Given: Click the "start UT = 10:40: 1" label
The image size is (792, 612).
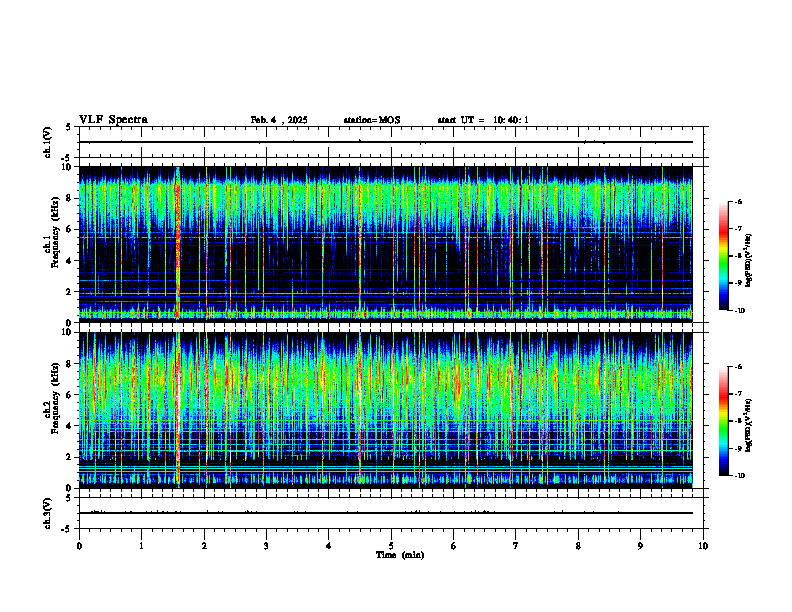Looking at the screenshot, I should click(483, 120).
